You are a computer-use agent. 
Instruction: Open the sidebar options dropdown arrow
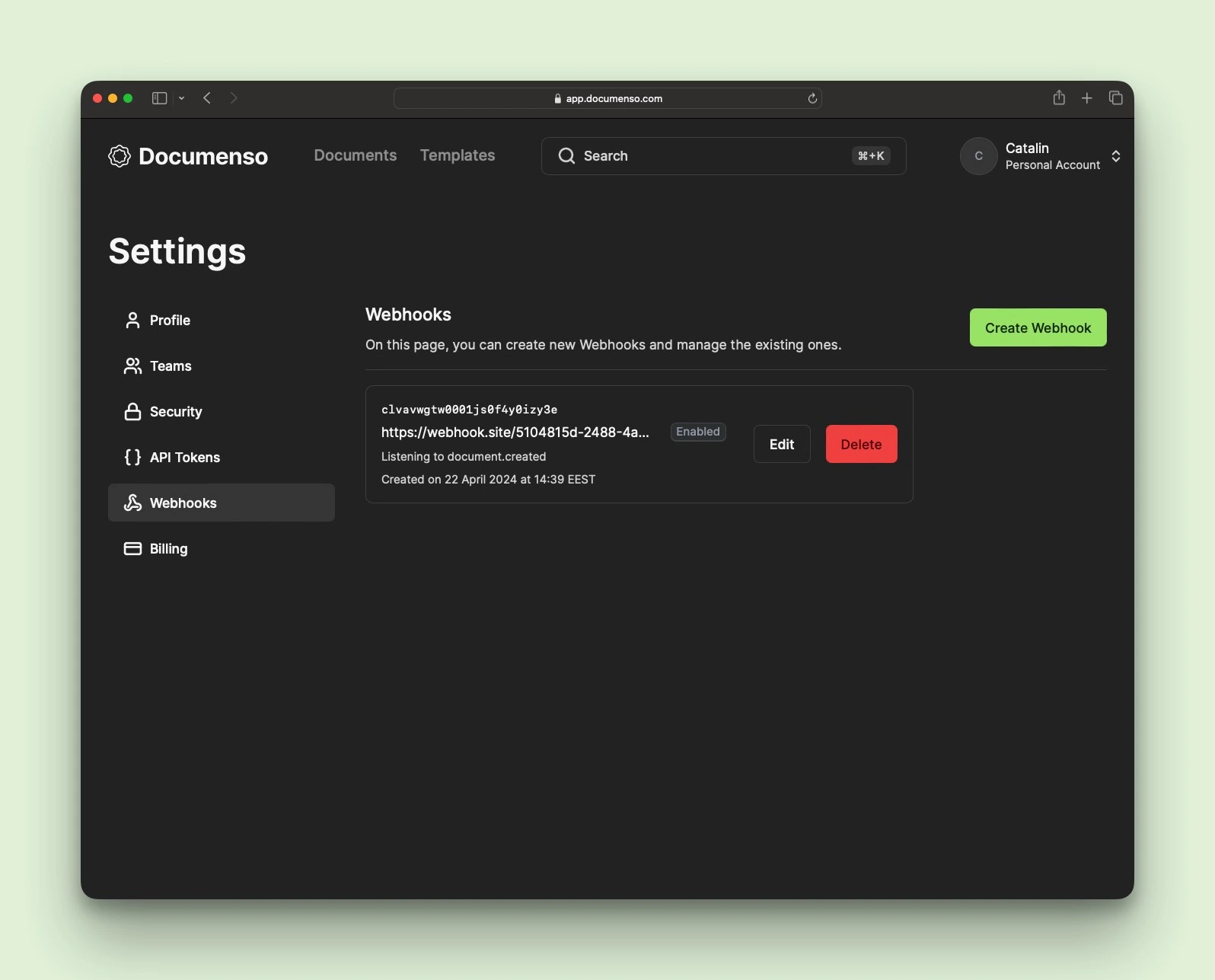181,98
